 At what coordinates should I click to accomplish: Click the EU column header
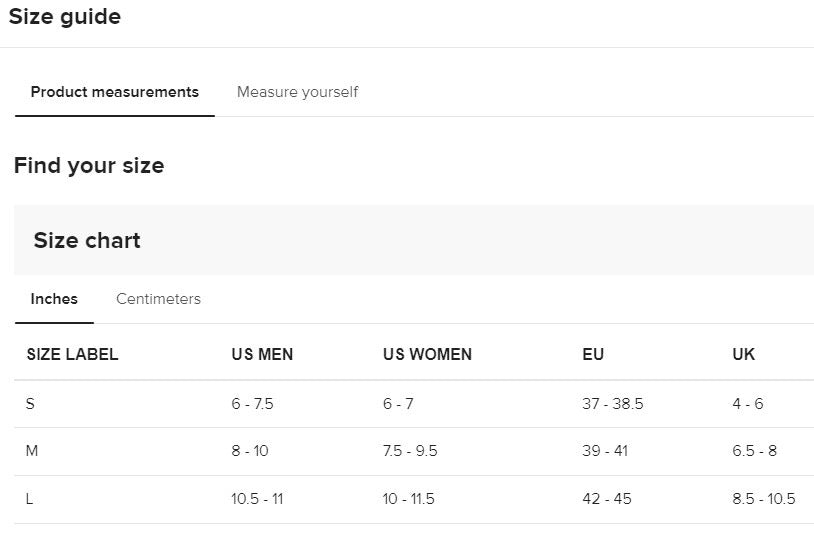tap(593, 355)
